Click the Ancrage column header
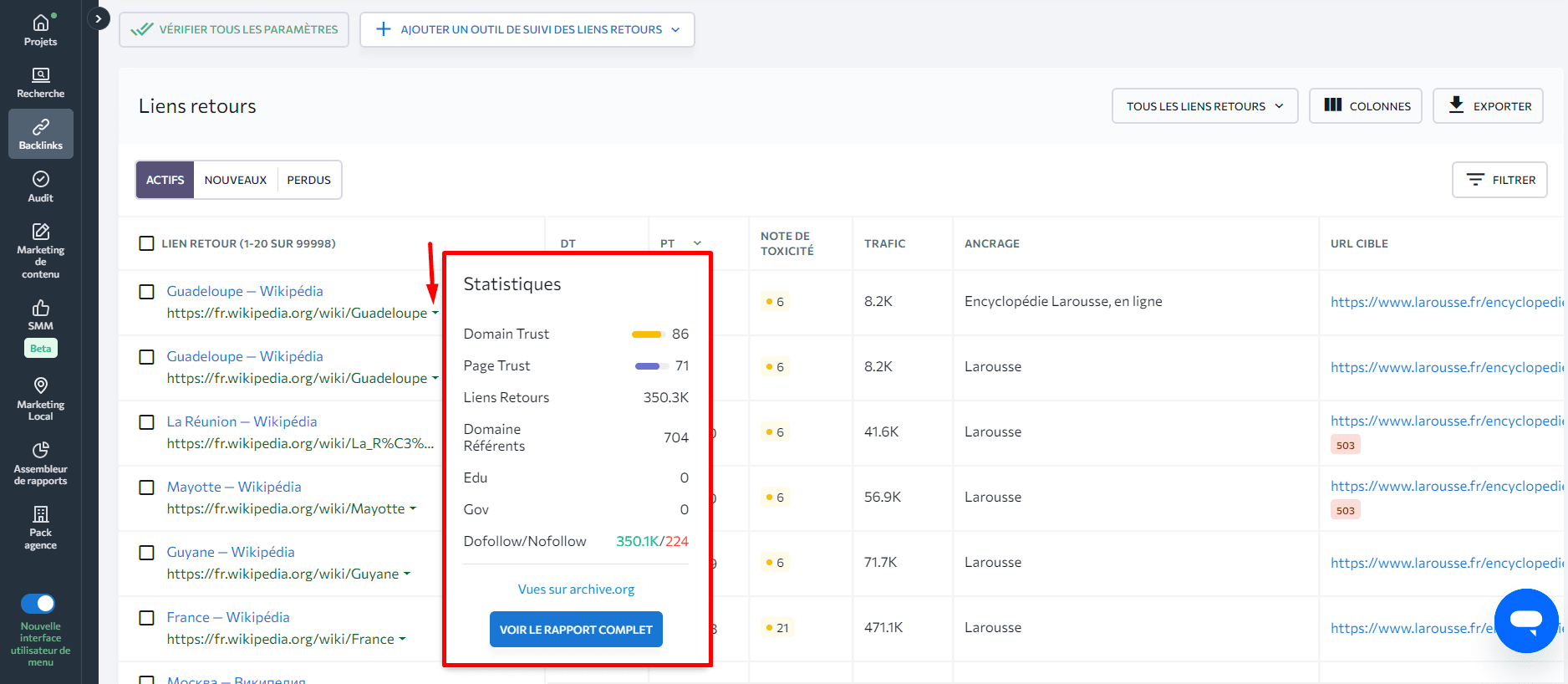This screenshot has height=684, width=1568. click(x=992, y=243)
